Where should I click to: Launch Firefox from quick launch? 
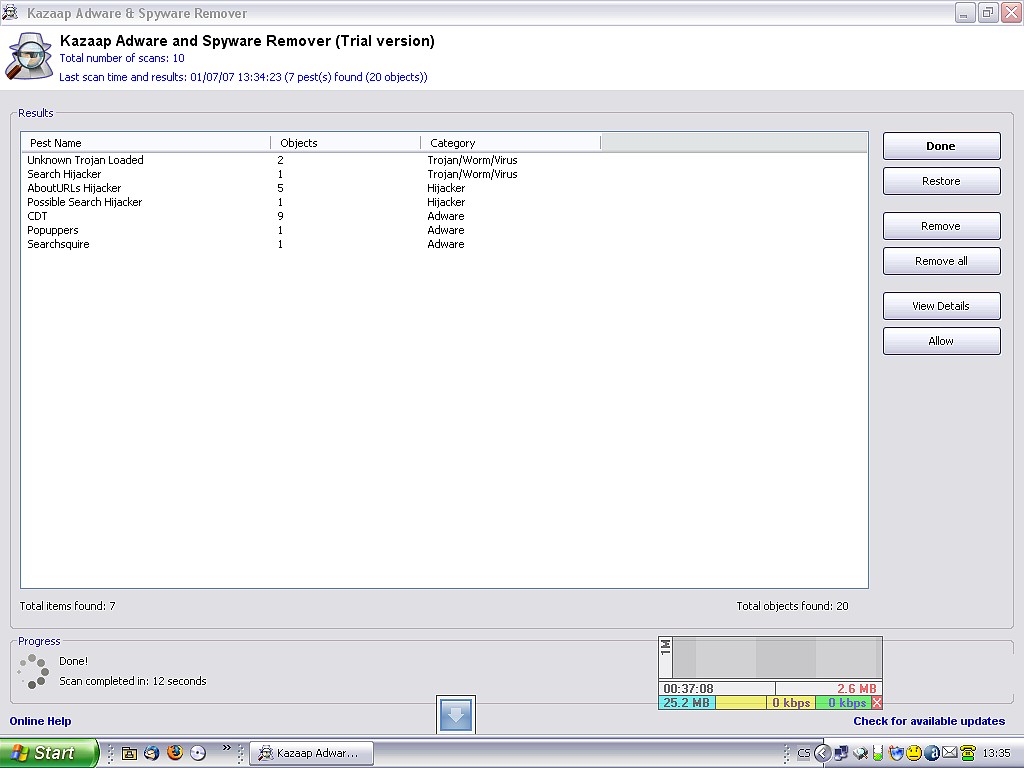click(x=174, y=752)
